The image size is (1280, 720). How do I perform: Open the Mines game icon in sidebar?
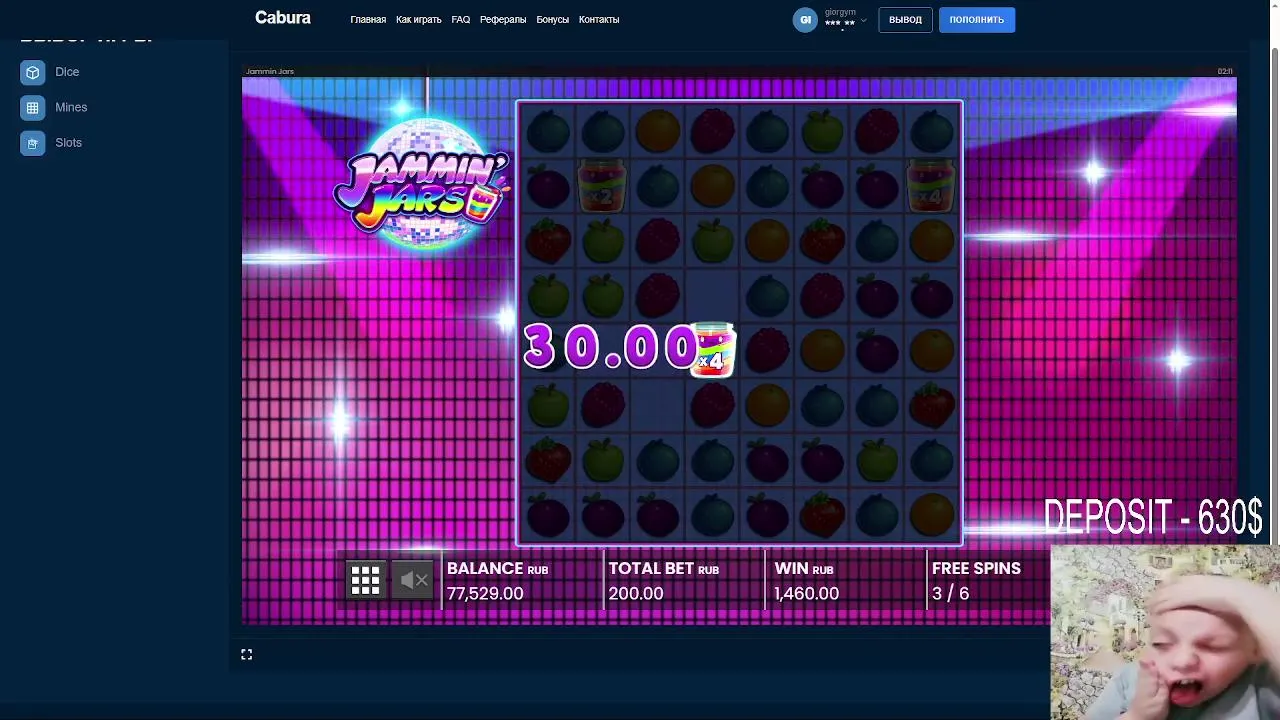33,107
